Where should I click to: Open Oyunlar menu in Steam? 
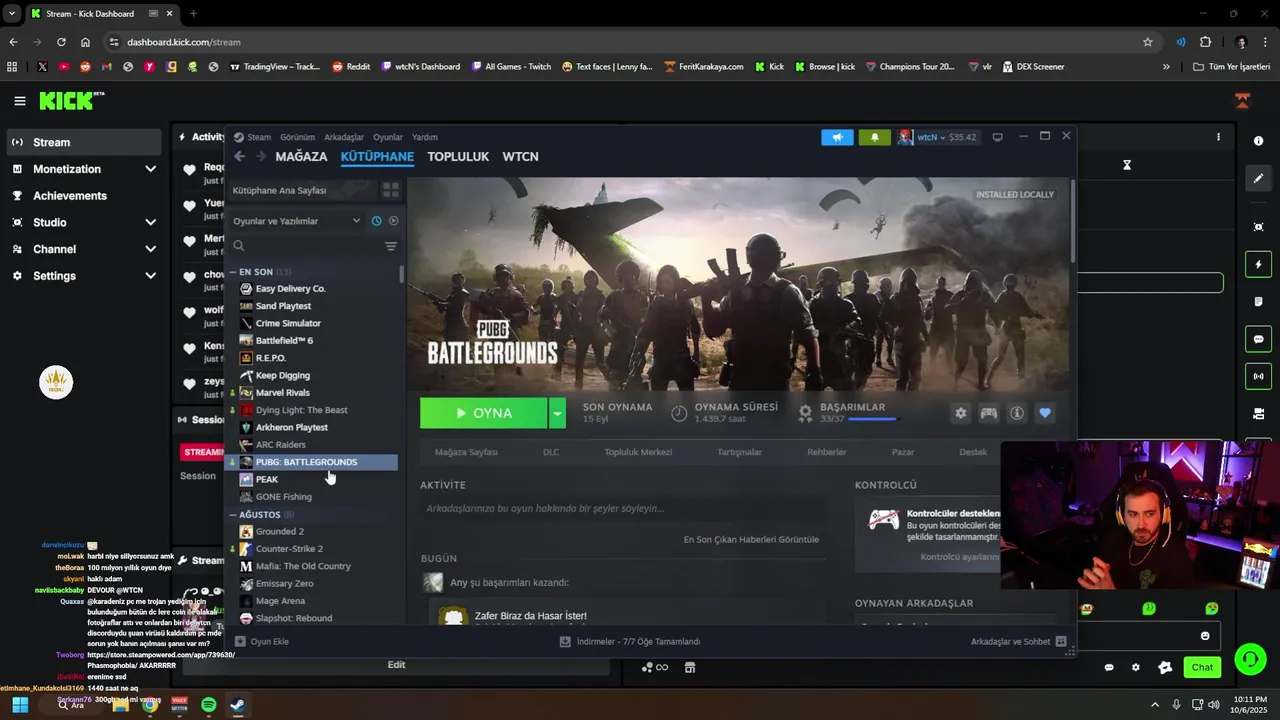[x=388, y=137]
